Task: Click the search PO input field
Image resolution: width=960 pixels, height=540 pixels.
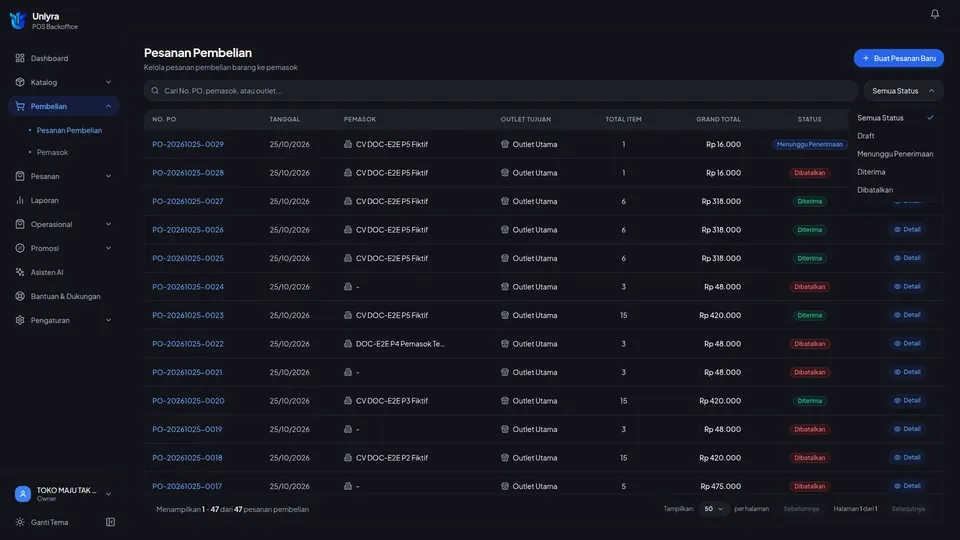Action: click(x=500, y=91)
